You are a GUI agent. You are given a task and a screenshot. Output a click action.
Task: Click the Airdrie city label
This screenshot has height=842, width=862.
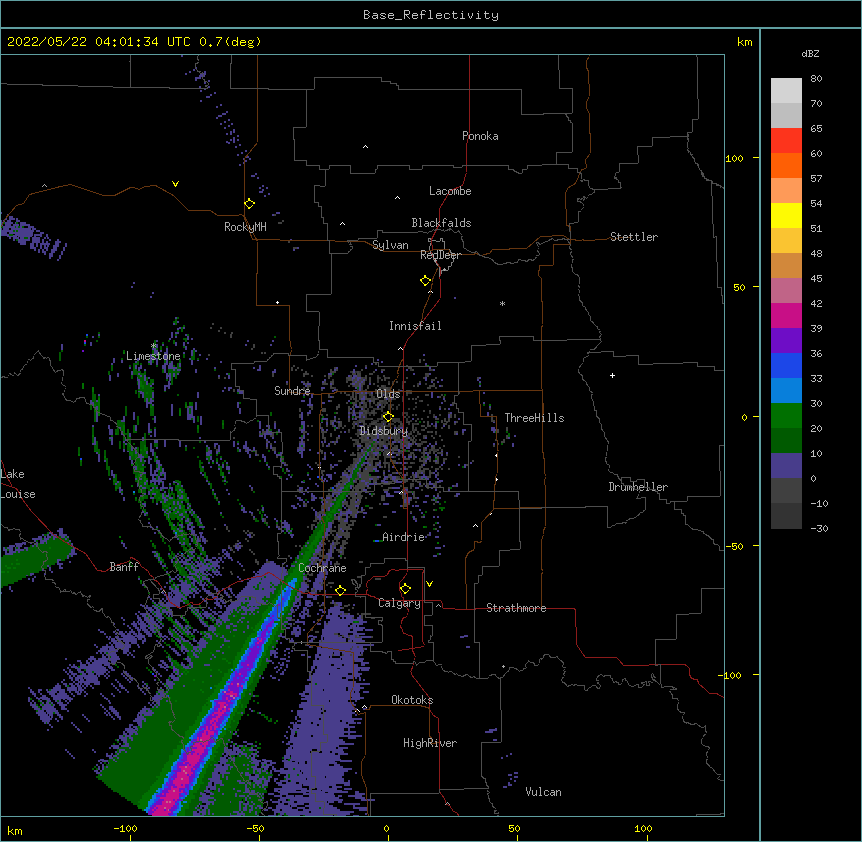pos(403,537)
